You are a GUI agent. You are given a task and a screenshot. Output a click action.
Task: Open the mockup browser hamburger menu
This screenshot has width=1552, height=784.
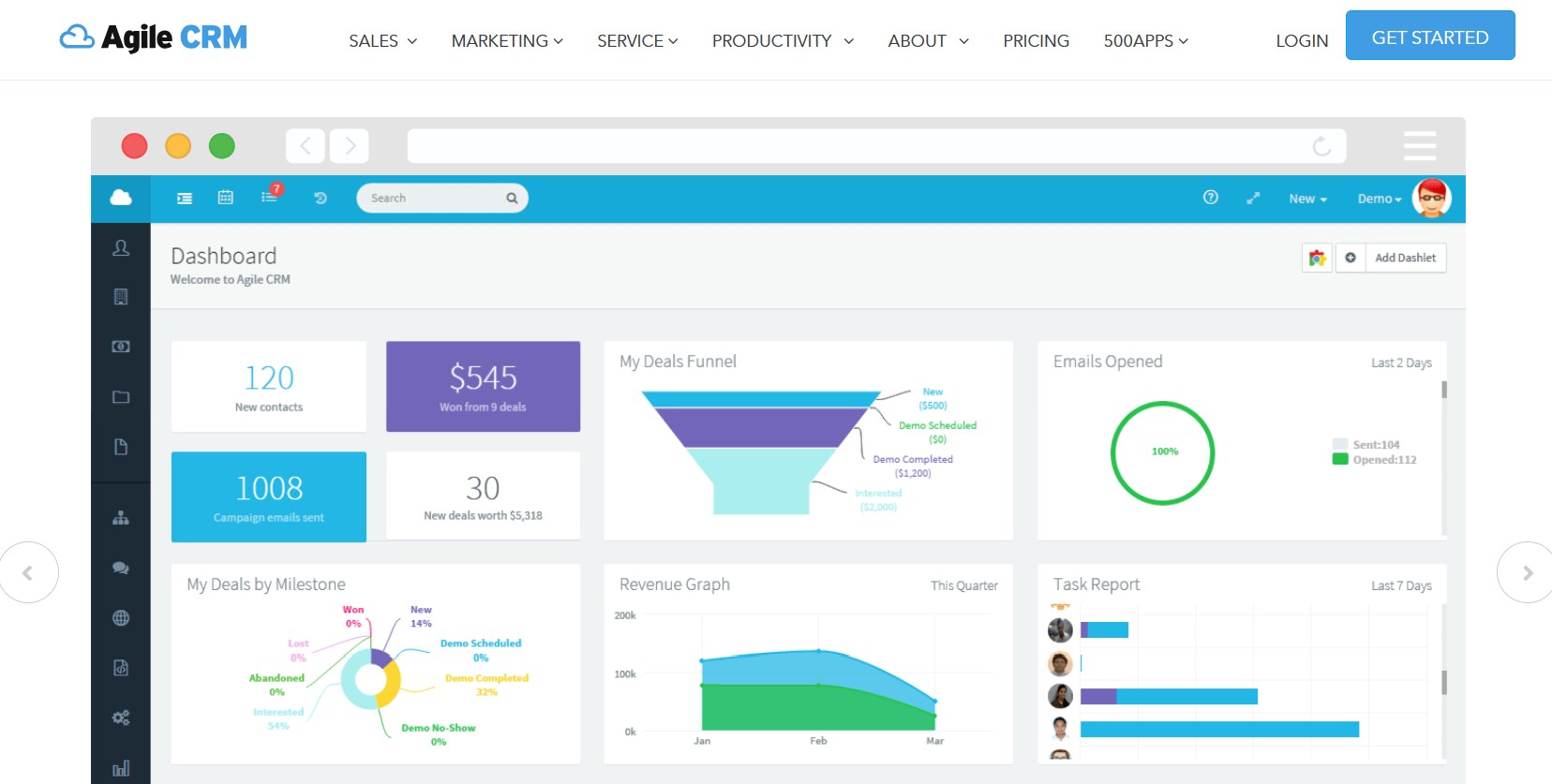(1420, 146)
